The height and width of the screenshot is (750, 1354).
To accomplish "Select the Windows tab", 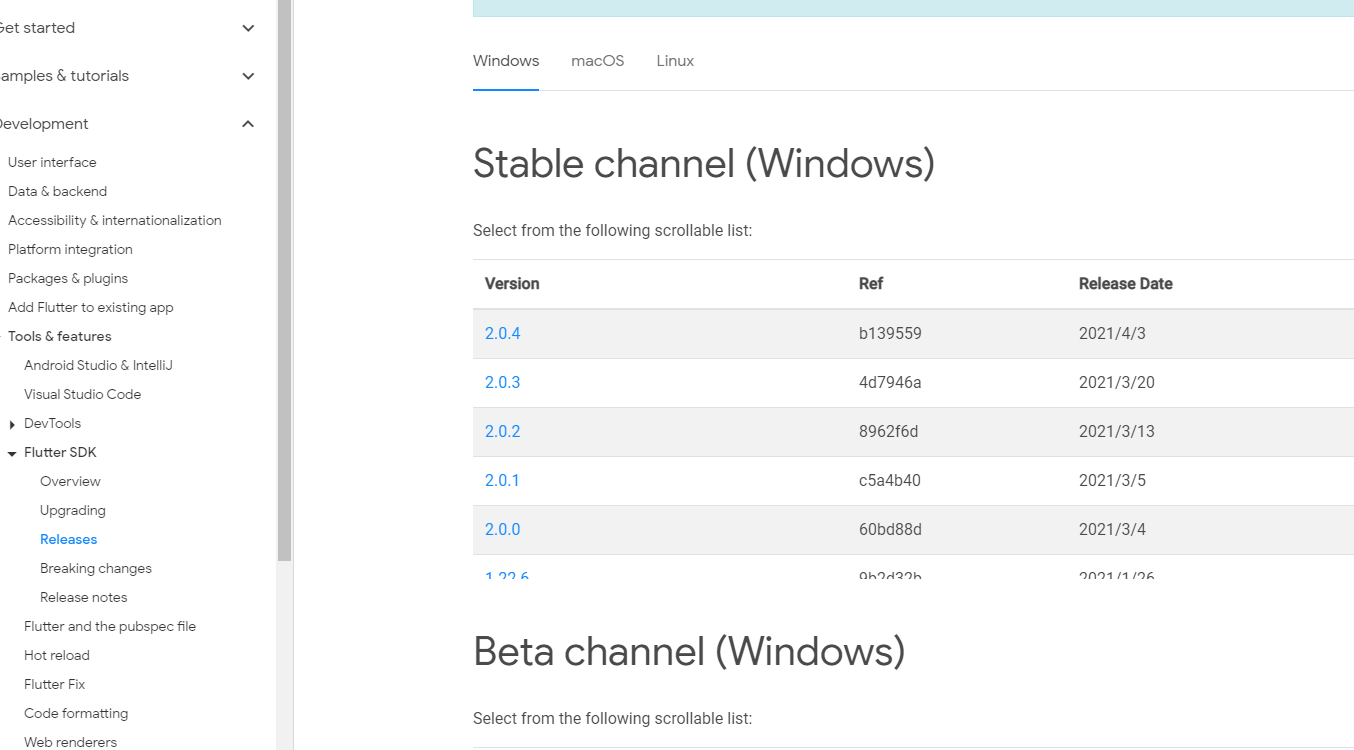I will click(x=506, y=61).
